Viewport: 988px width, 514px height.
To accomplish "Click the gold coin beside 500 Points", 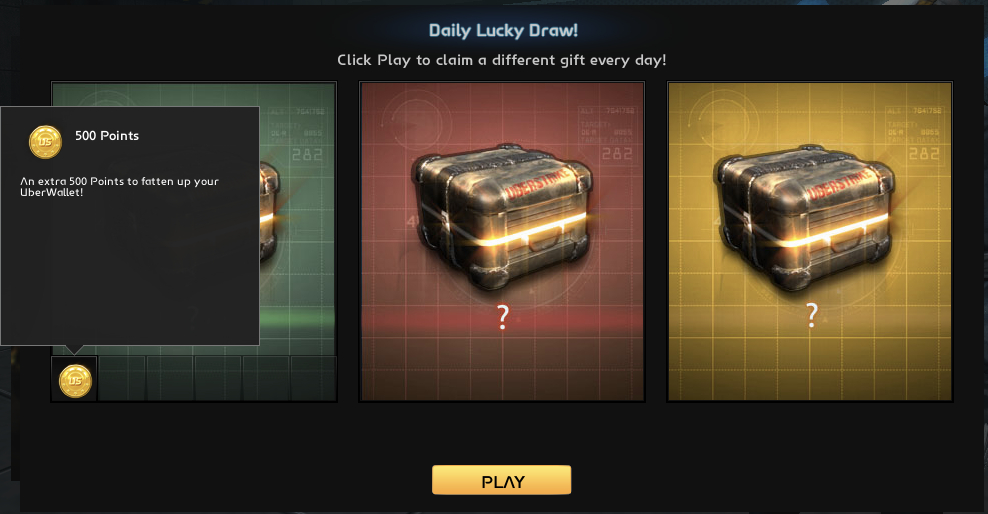I will (45, 141).
